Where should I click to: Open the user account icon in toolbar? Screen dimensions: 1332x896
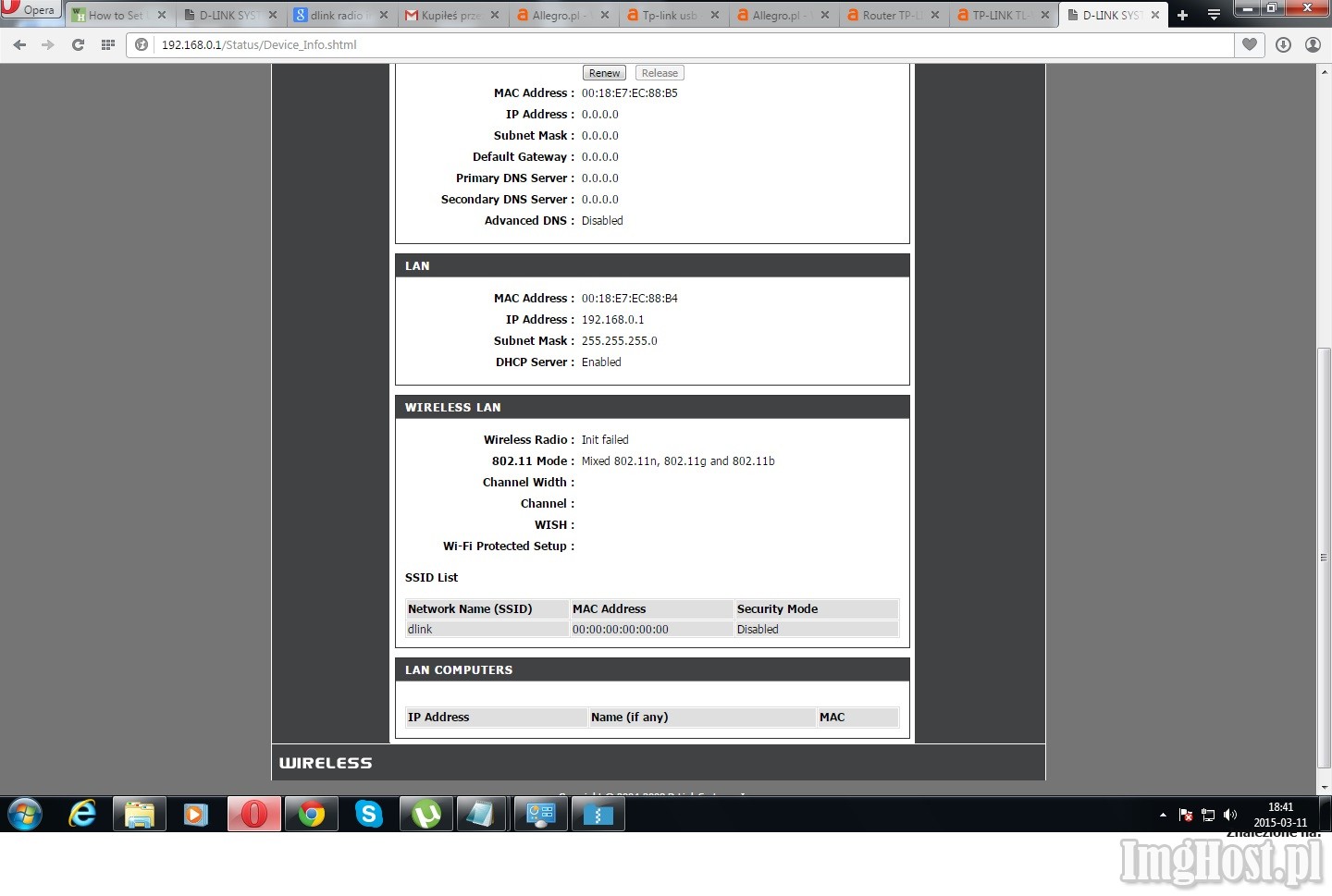click(x=1313, y=44)
